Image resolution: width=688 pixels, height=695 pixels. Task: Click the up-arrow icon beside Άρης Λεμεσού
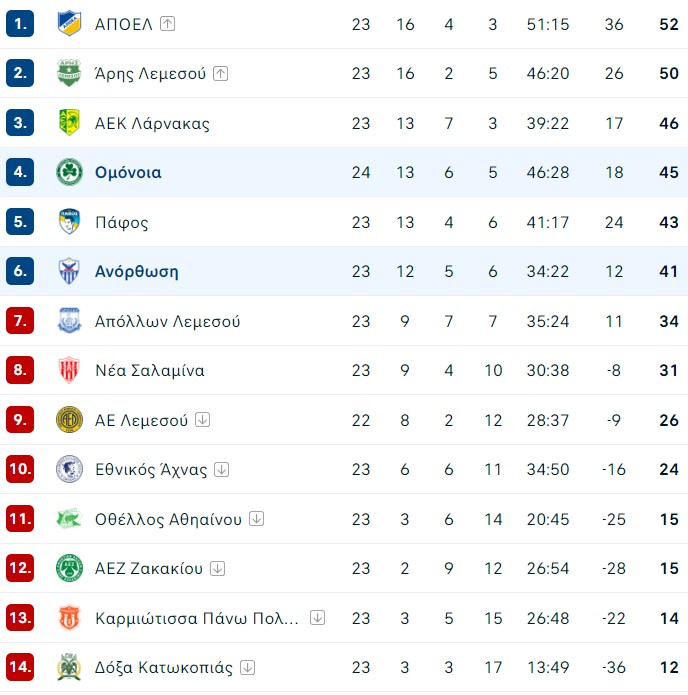click(x=220, y=73)
